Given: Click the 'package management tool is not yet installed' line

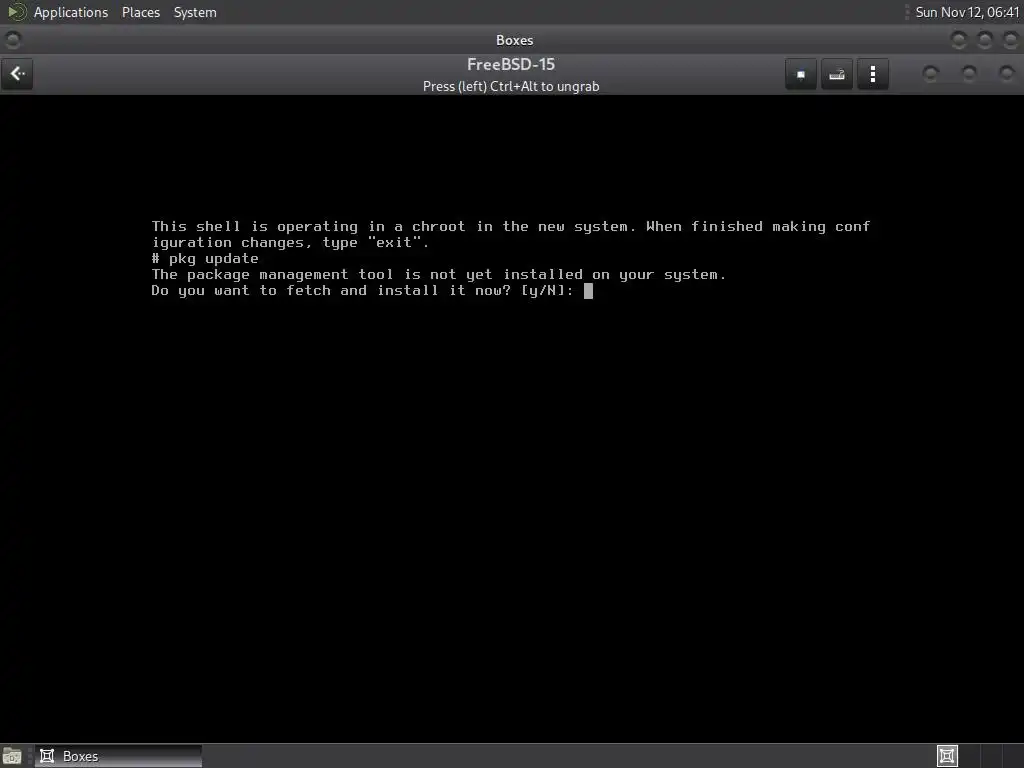Looking at the screenshot, I should click(x=438, y=275).
